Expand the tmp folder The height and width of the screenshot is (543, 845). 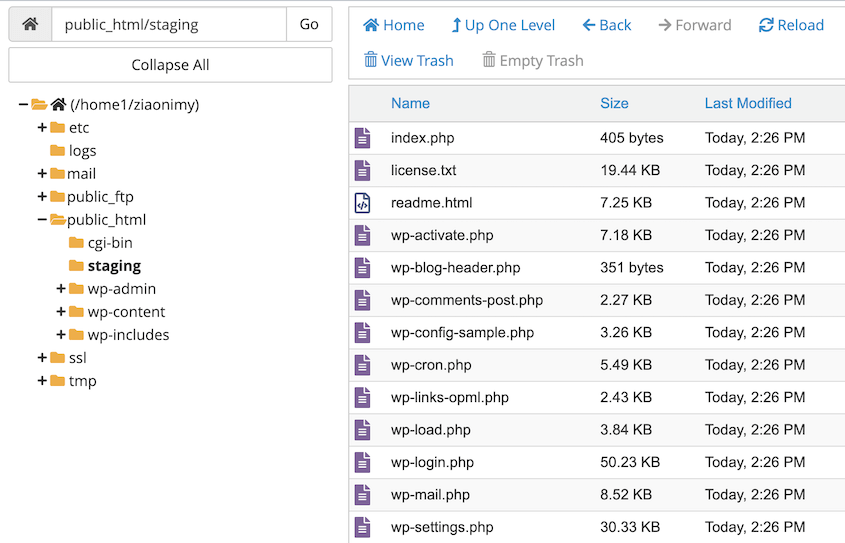pyautogui.click(x=42, y=381)
